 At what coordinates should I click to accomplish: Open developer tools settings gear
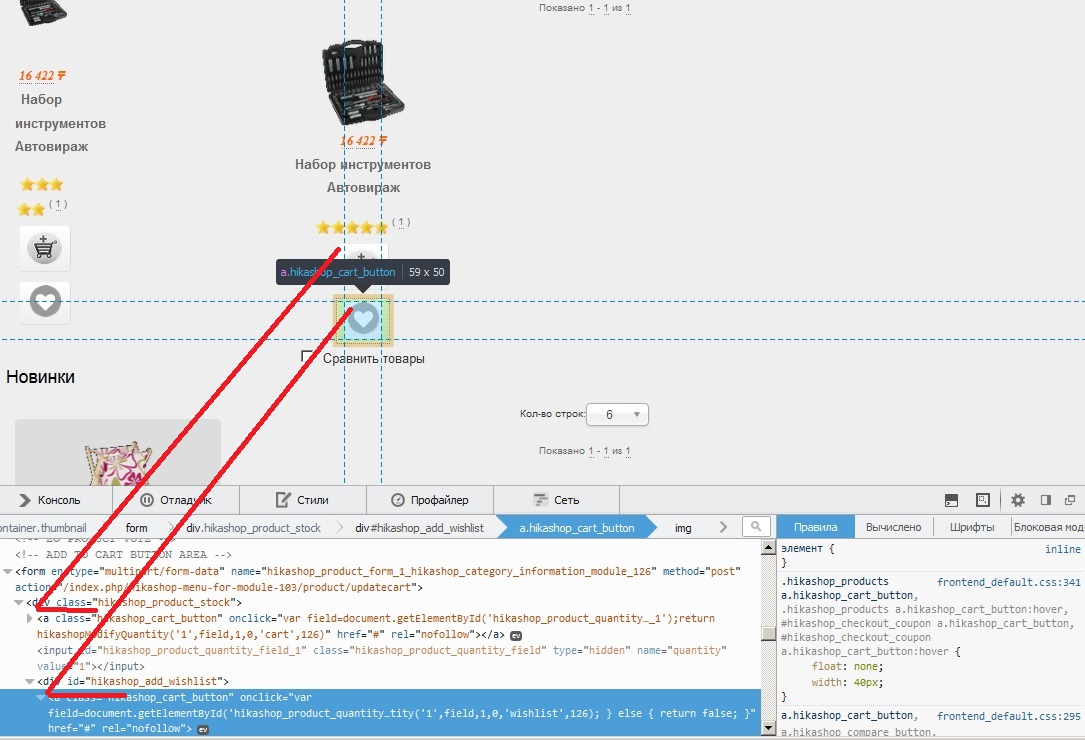1017,500
